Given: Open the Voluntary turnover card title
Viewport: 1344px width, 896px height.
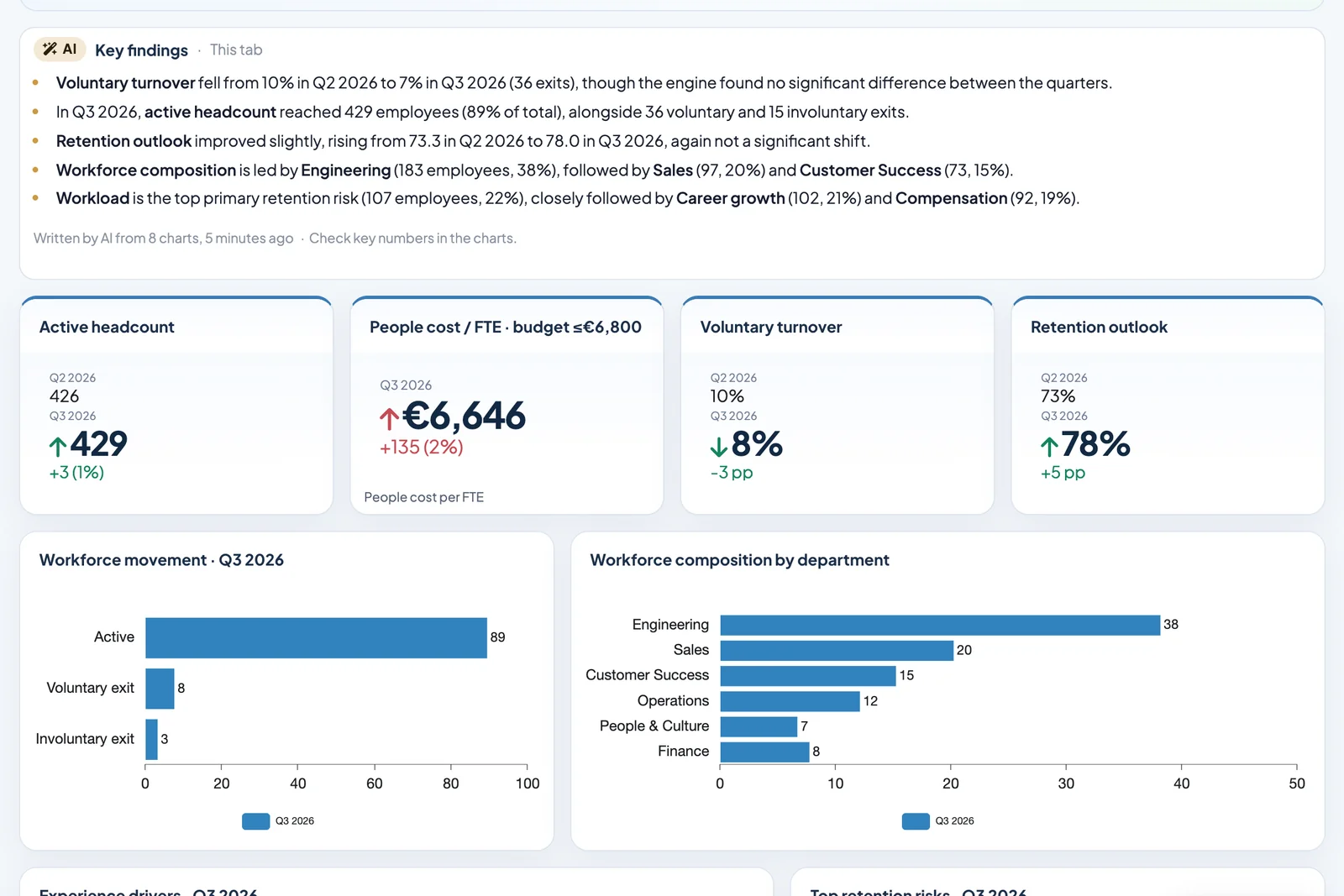Looking at the screenshot, I should [771, 327].
